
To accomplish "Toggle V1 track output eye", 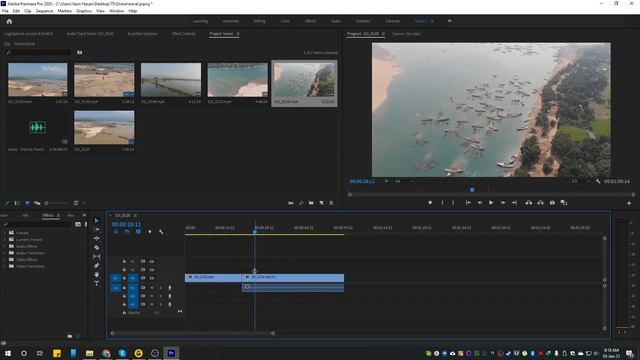I will click(x=152, y=278).
